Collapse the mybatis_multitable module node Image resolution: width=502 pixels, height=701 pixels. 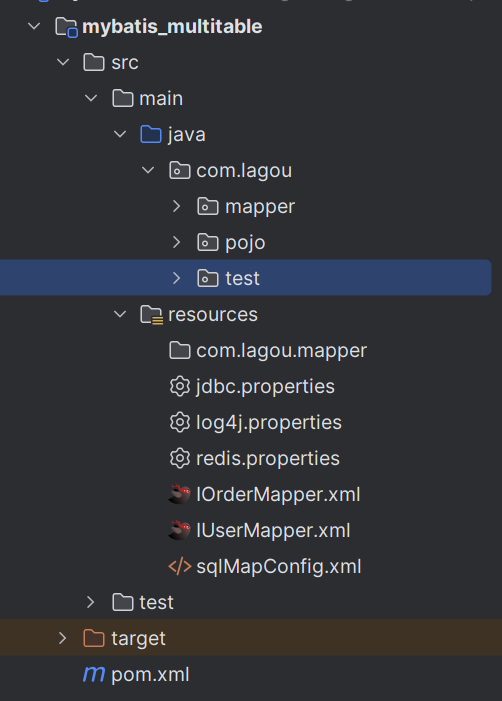34,26
